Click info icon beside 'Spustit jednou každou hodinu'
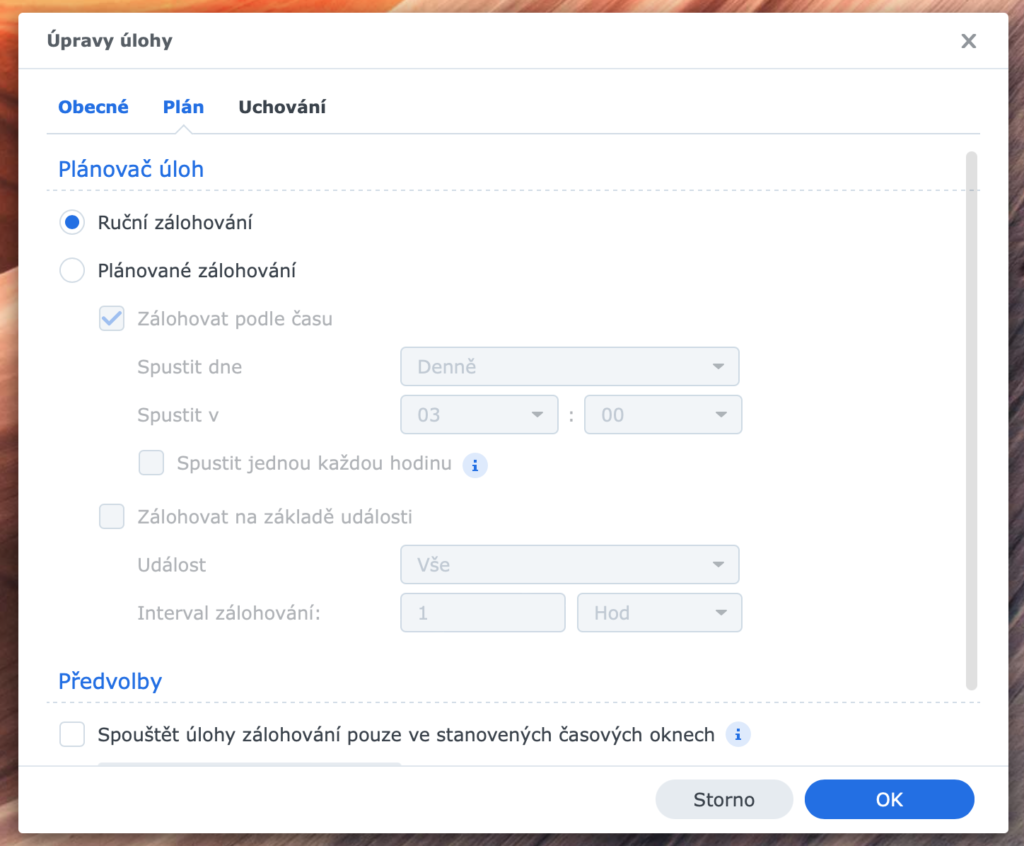The image size is (1024, 846). pyautogui.click(x=475, y=465)
